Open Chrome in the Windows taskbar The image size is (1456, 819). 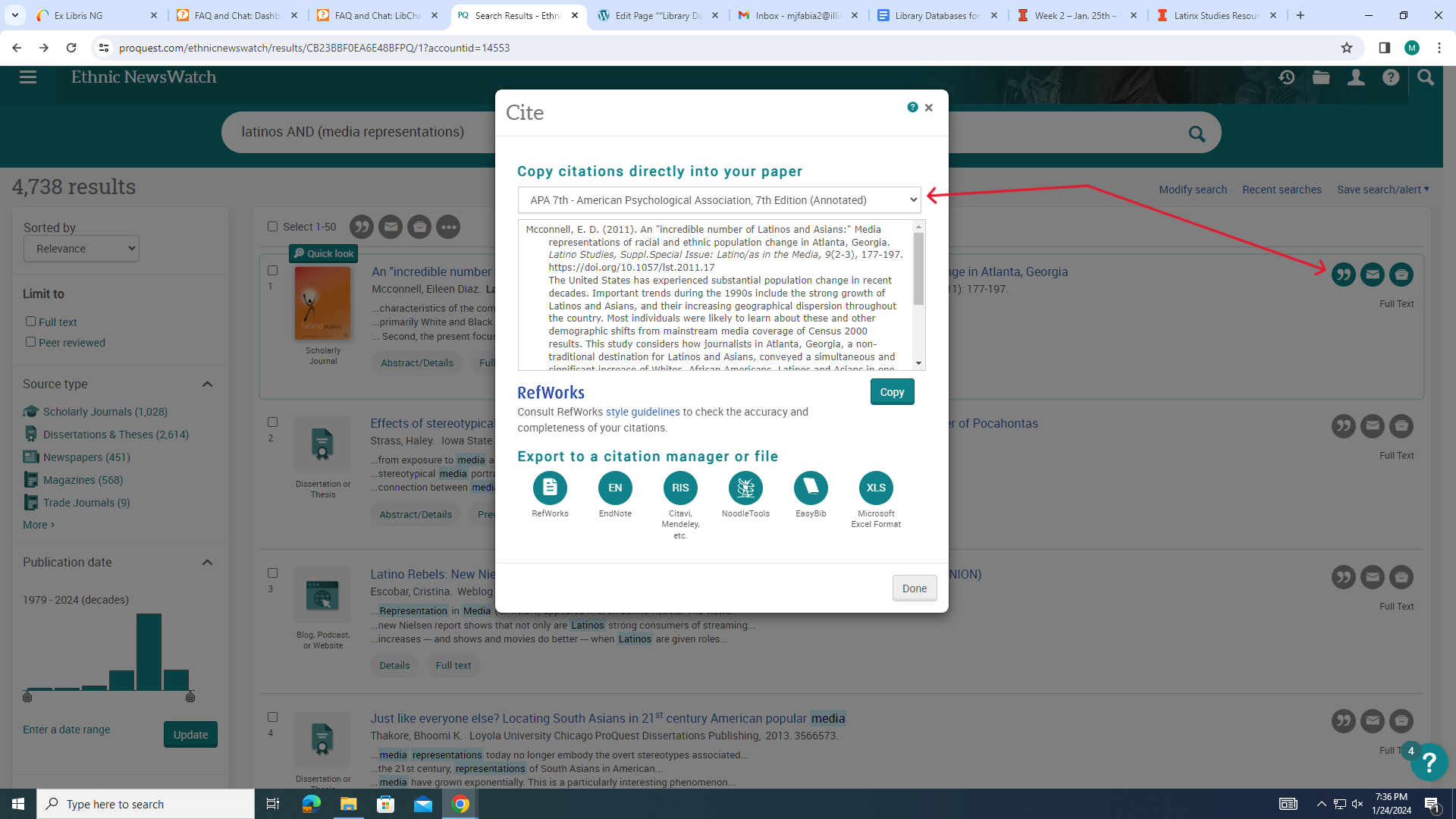coord(460,804)
